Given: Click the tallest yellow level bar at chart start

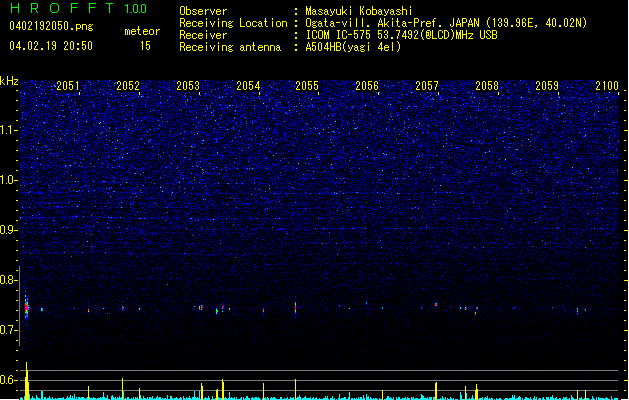Looking at the screenshot, I should pyautogui.click(x=26, y=380).
